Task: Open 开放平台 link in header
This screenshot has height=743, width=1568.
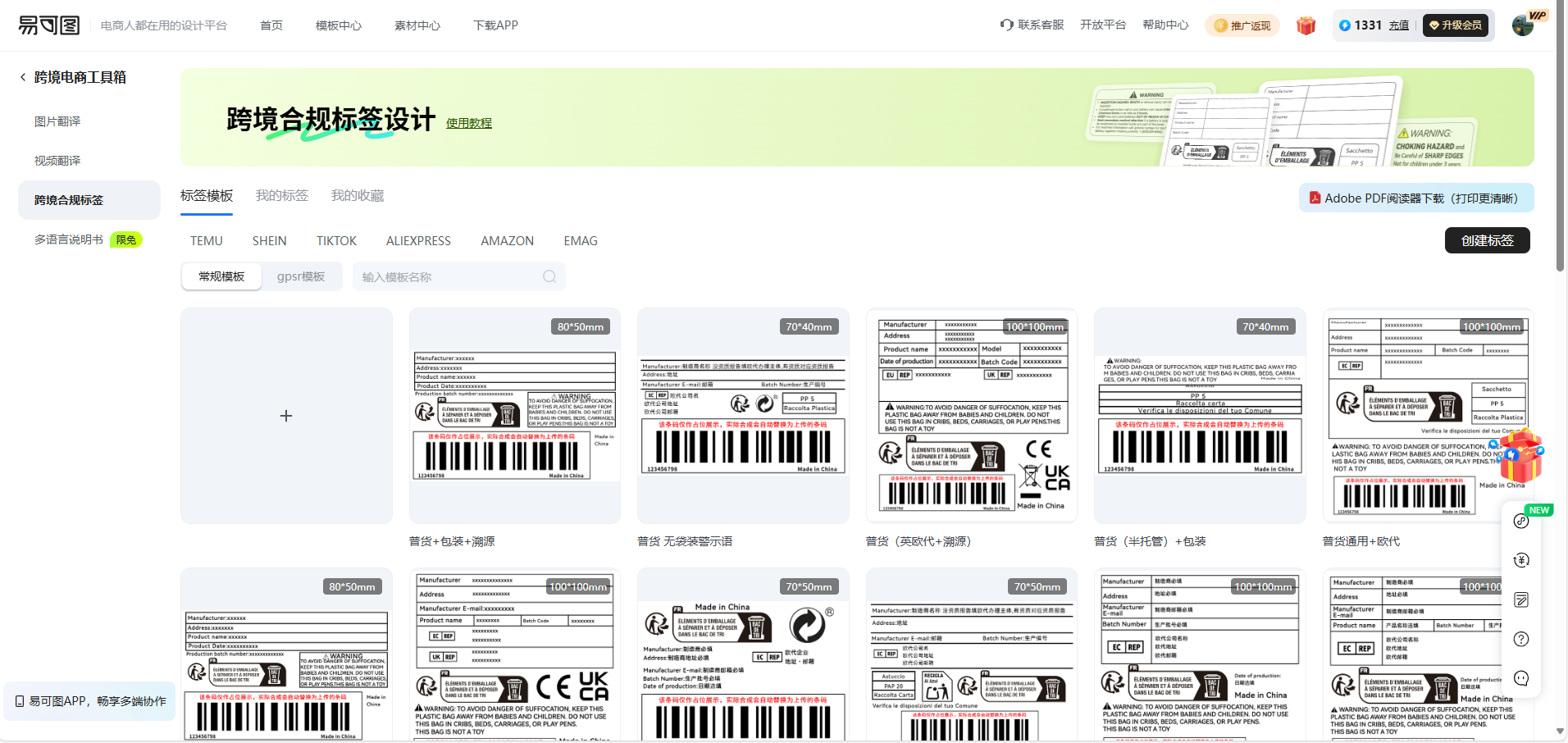Action: click(1103, 25)
